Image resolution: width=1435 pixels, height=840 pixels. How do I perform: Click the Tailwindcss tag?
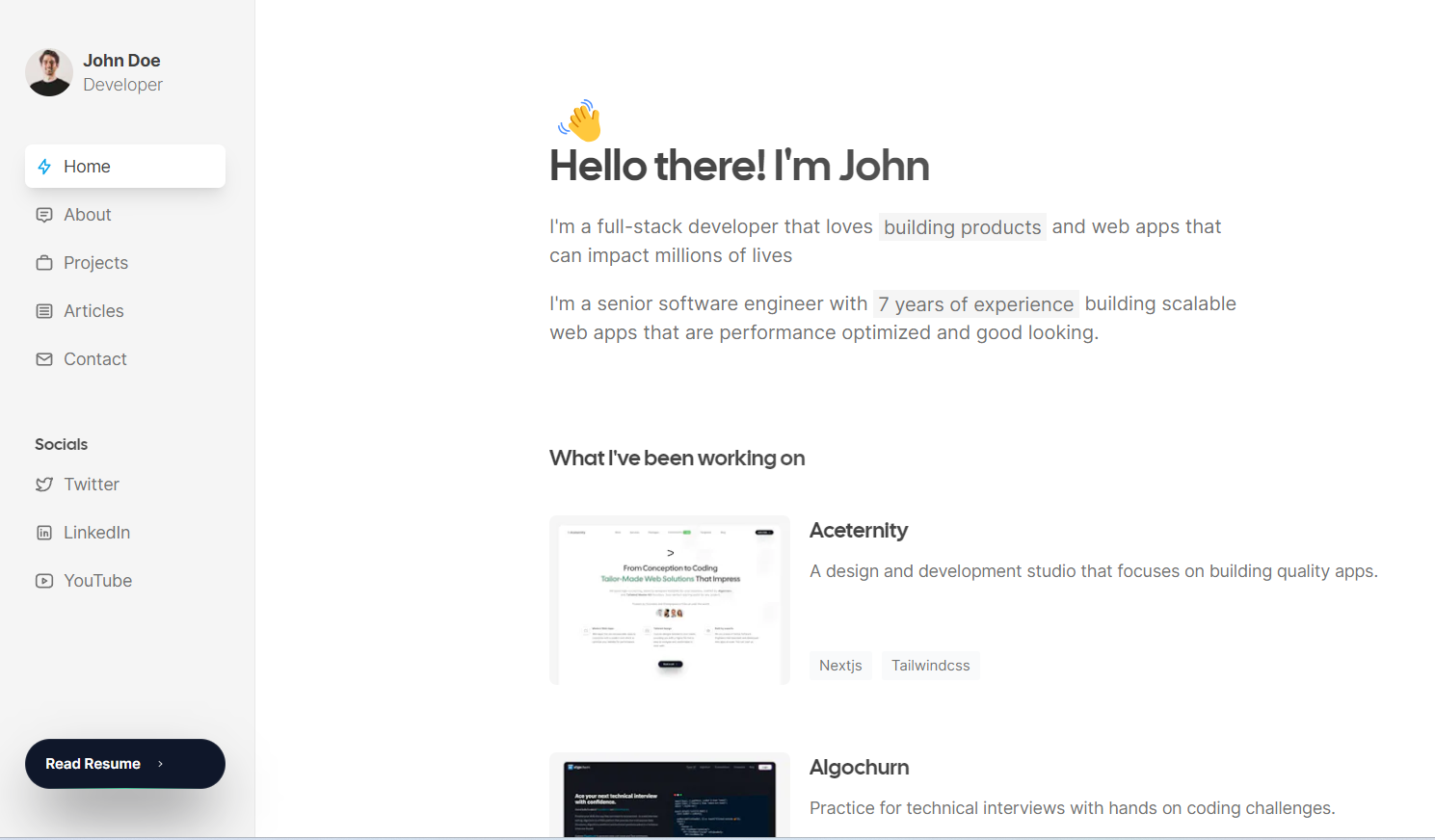pyautogui.click(x=930, y=666)
